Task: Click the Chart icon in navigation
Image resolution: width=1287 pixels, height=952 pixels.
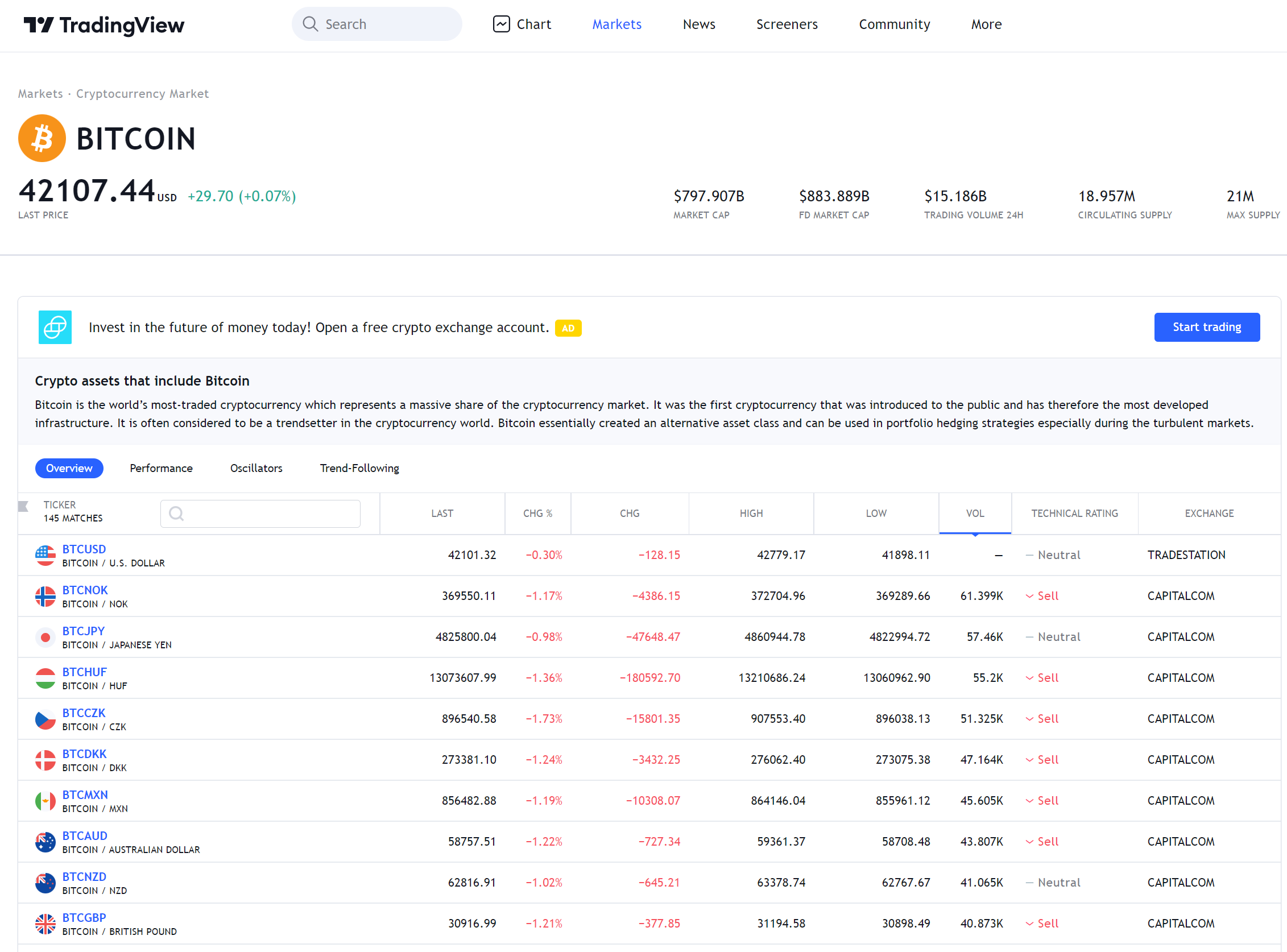Action: pos(501,24)
